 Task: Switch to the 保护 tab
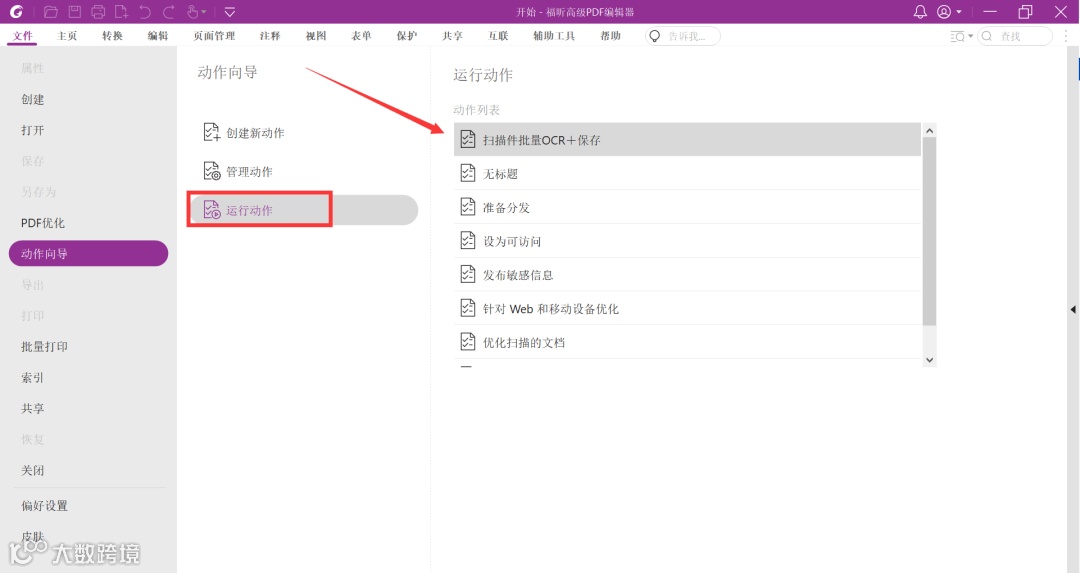point(406,36)
